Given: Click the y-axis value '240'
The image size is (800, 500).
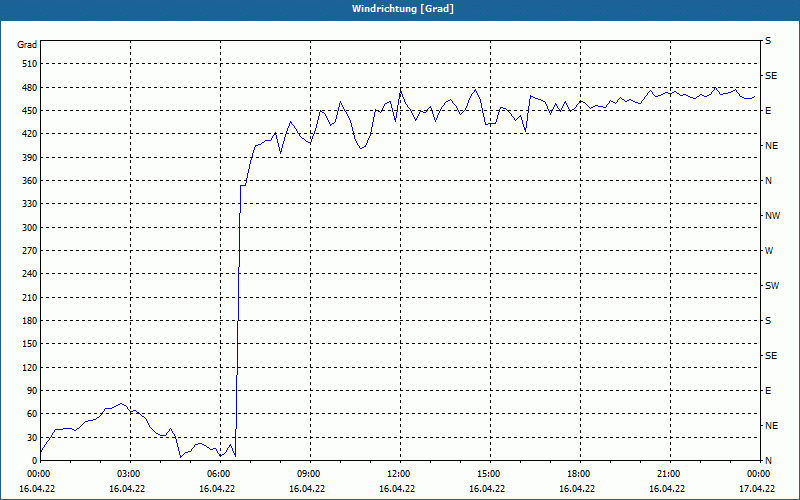Looking at the screenshot, I should (x=30, y=274).
